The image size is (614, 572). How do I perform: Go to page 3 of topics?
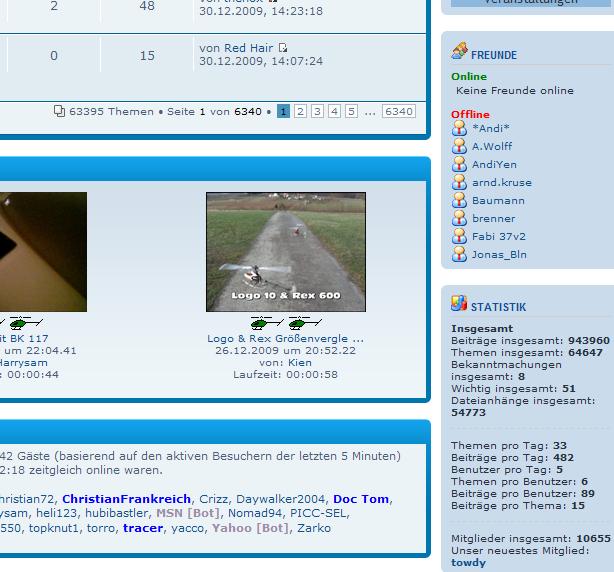coord(317,111)
